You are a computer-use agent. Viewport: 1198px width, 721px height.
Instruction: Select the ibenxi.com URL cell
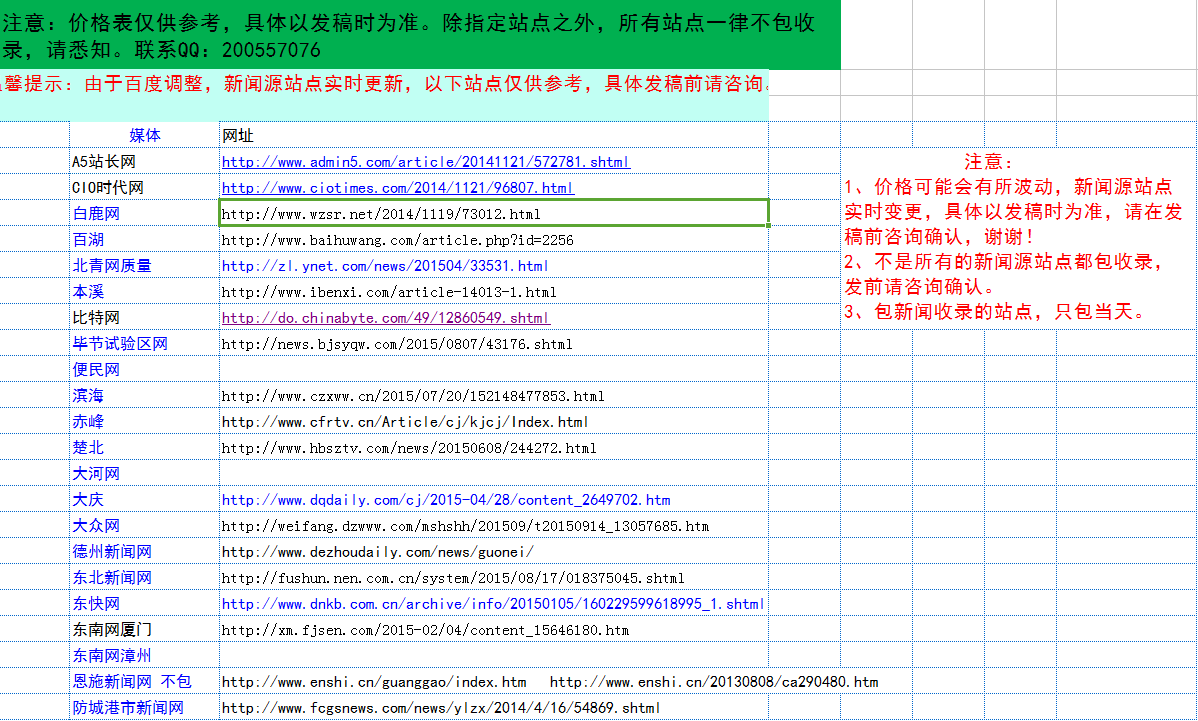tap(494, 292)
